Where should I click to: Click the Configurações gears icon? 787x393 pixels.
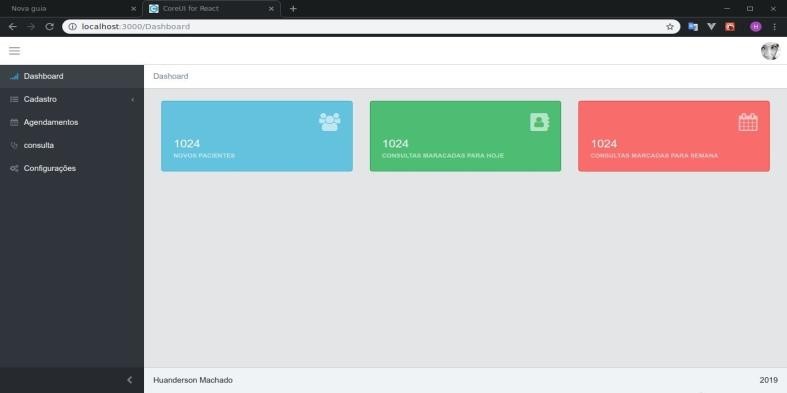(14, 169)
